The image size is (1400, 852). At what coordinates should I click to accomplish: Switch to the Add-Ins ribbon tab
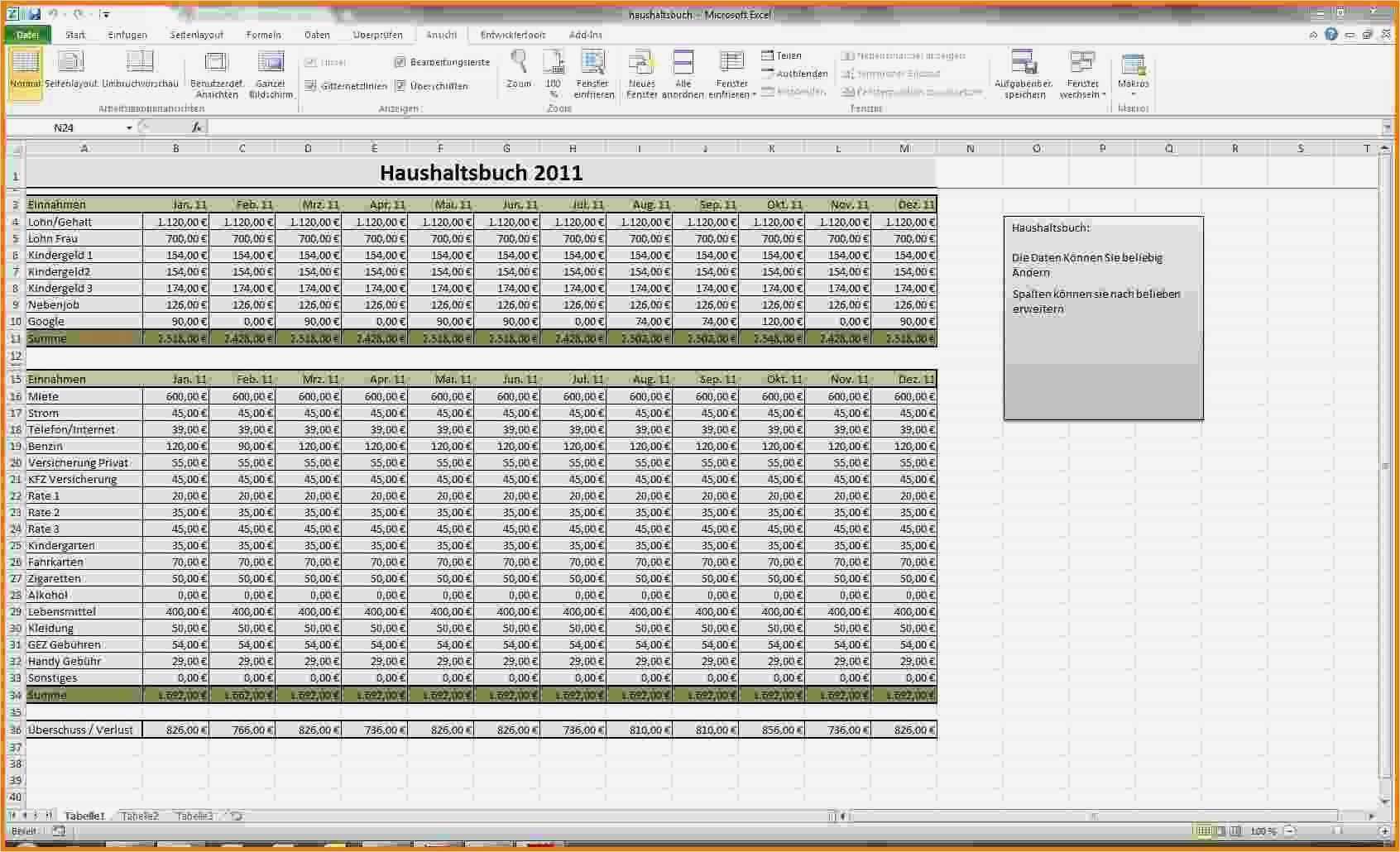[x=586, y=35]
